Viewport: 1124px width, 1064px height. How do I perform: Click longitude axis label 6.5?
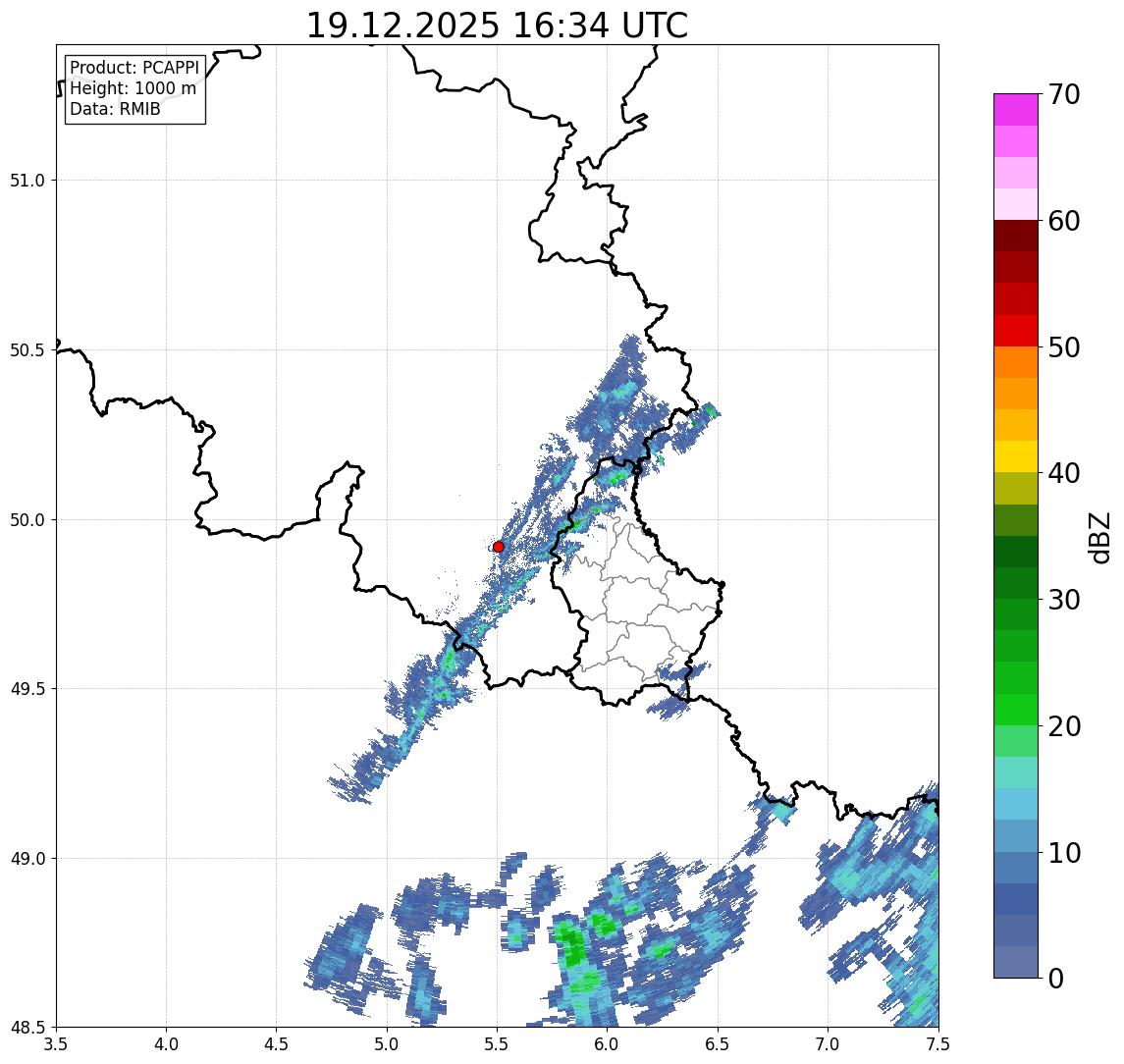718,1043
